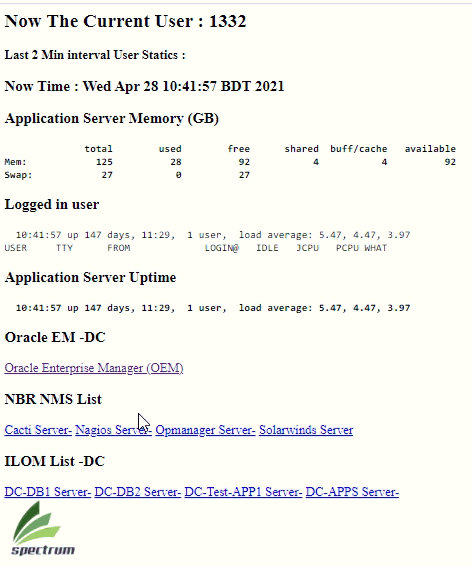Open the DC-DB1 Server ILOM link
The height and width of the screenshot is (566, 472).
click(x=48, y=492)
